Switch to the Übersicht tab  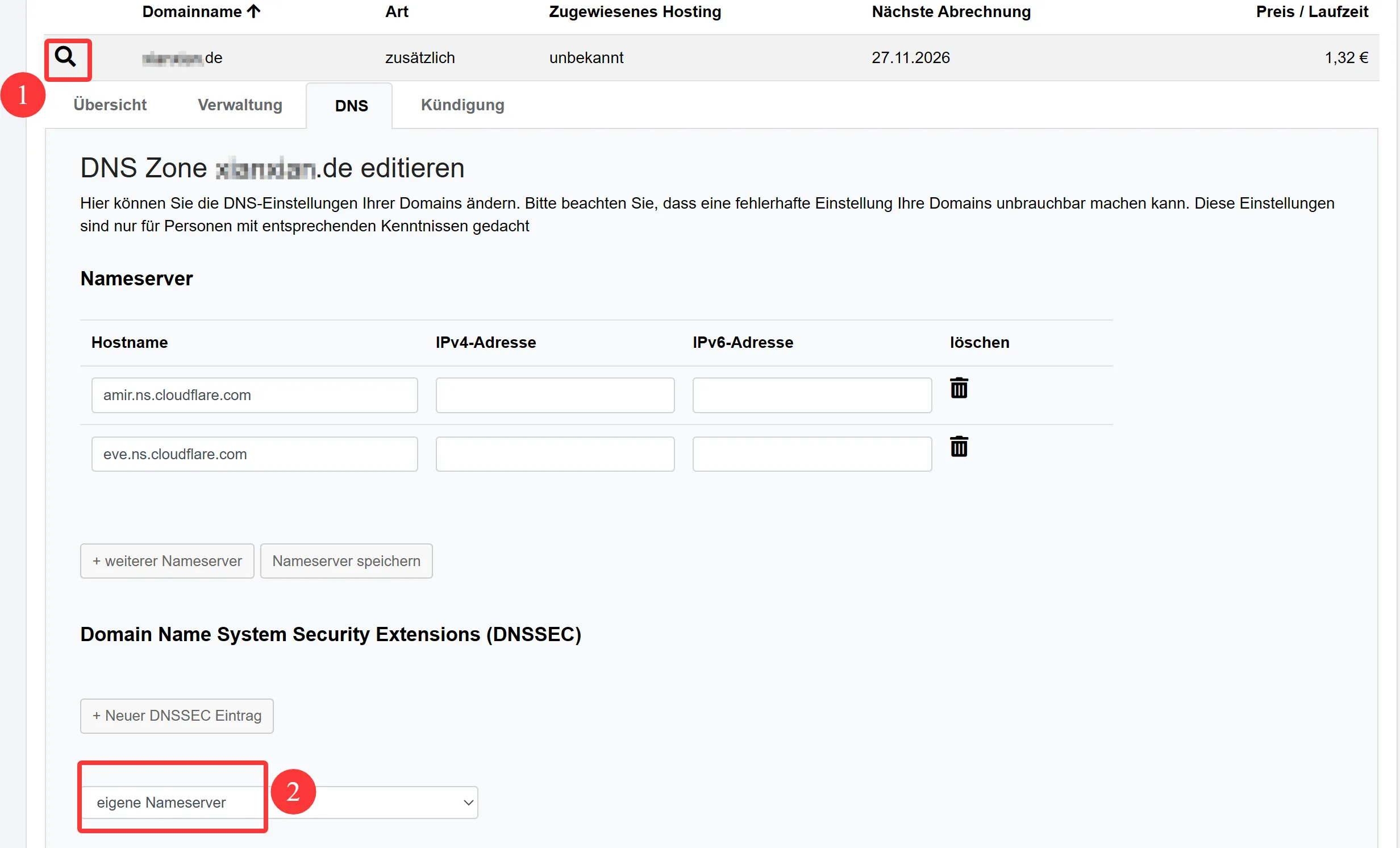click(x=110, y=105)
